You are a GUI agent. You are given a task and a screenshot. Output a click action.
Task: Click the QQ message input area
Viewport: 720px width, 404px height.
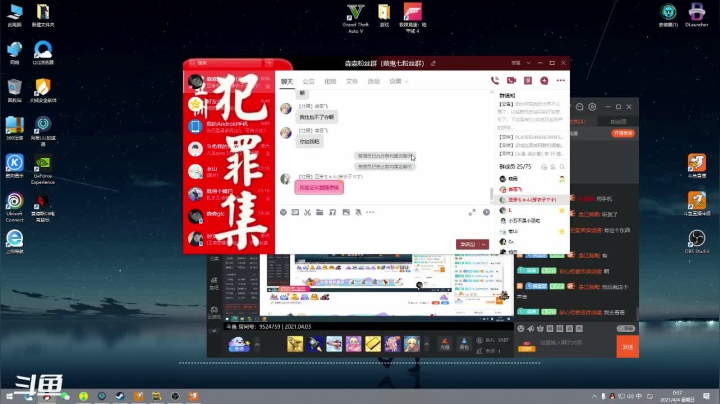(383, 228)
